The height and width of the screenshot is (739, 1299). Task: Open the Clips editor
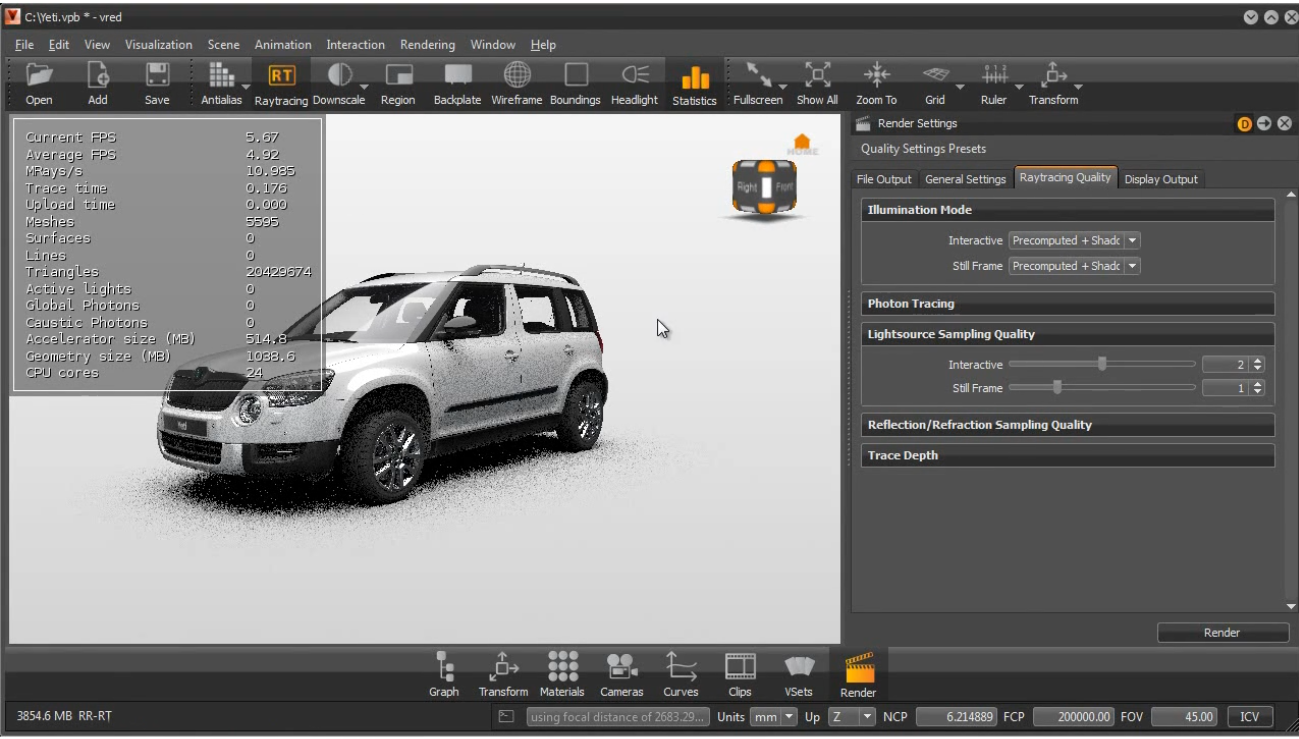(740, 675)
